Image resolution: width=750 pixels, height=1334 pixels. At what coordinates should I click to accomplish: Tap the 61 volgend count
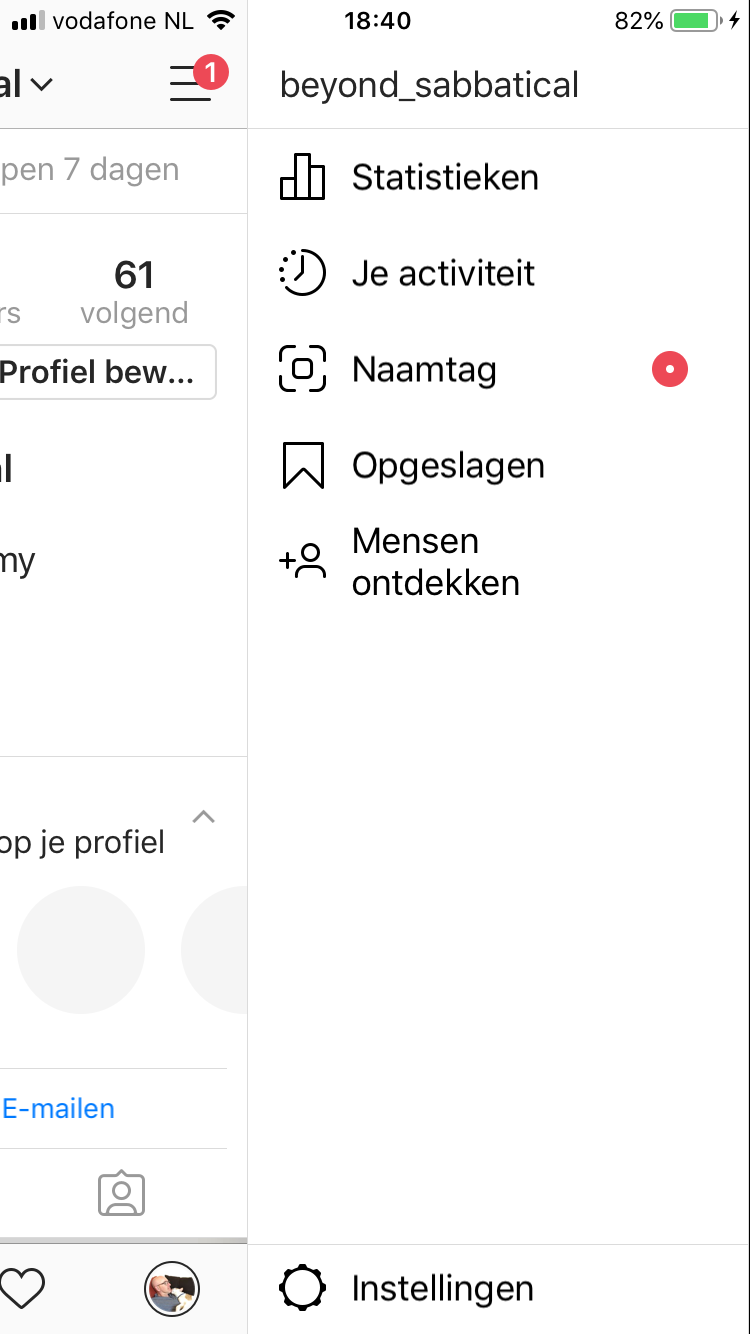pyautogui.click(x=134, y=290)
